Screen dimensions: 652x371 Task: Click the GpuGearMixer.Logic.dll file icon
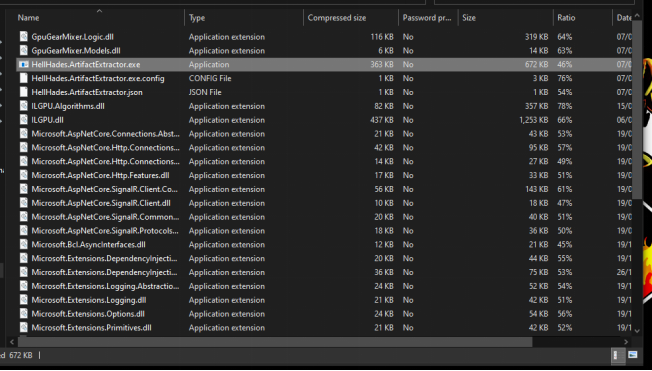click(24, 37)
